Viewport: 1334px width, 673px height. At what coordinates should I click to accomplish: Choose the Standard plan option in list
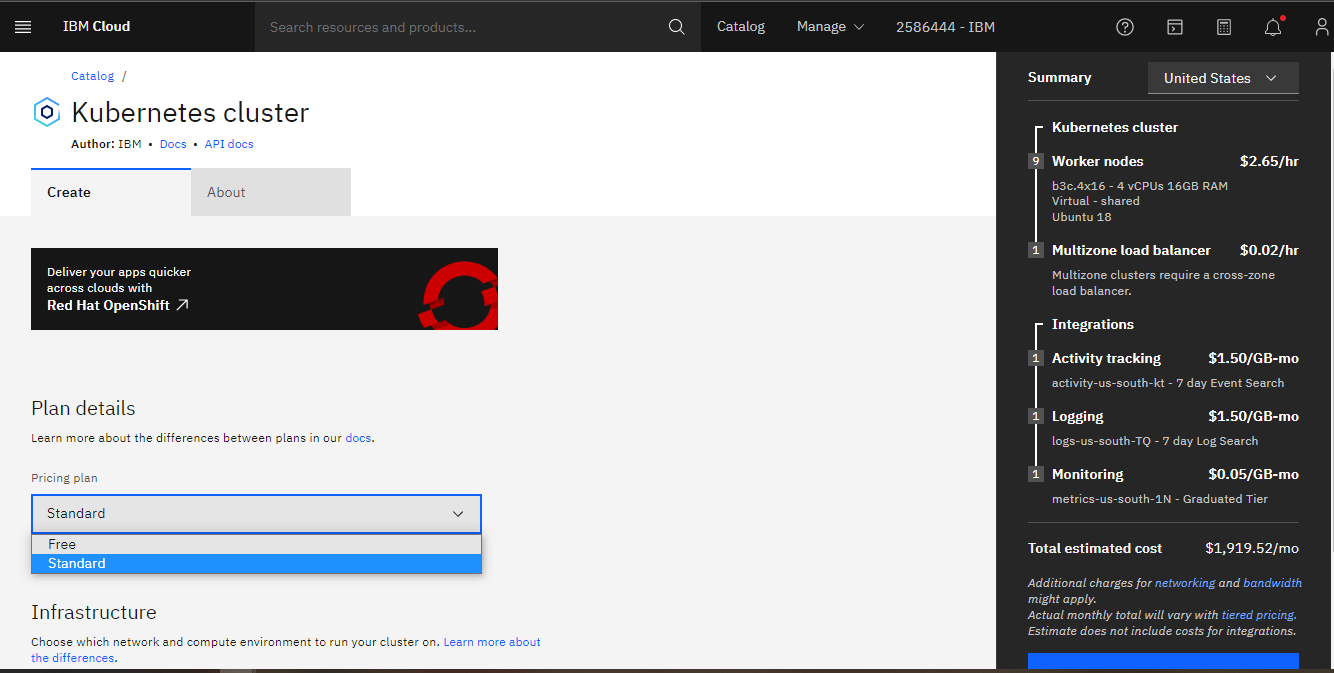point(256,564)
